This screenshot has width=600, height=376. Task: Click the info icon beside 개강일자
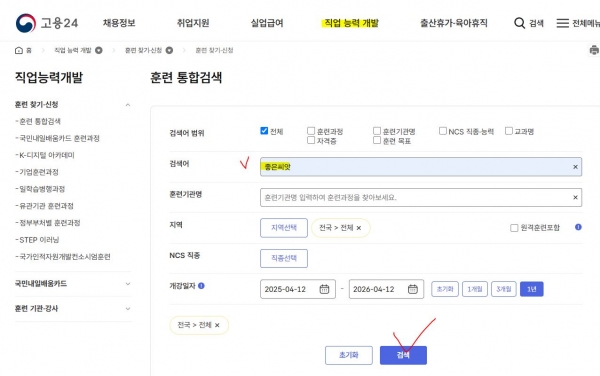201,286
